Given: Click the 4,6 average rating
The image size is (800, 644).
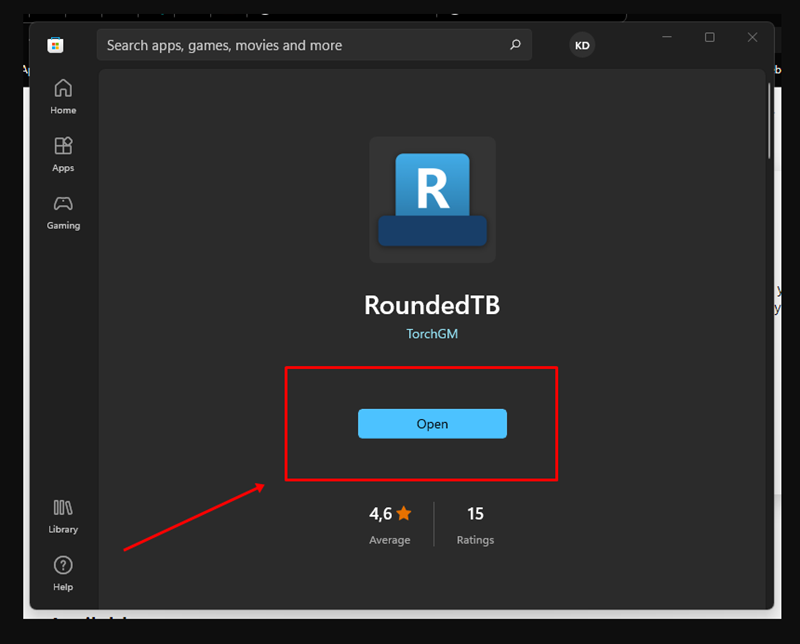Looking at the screenshot, I should point(390,525).
